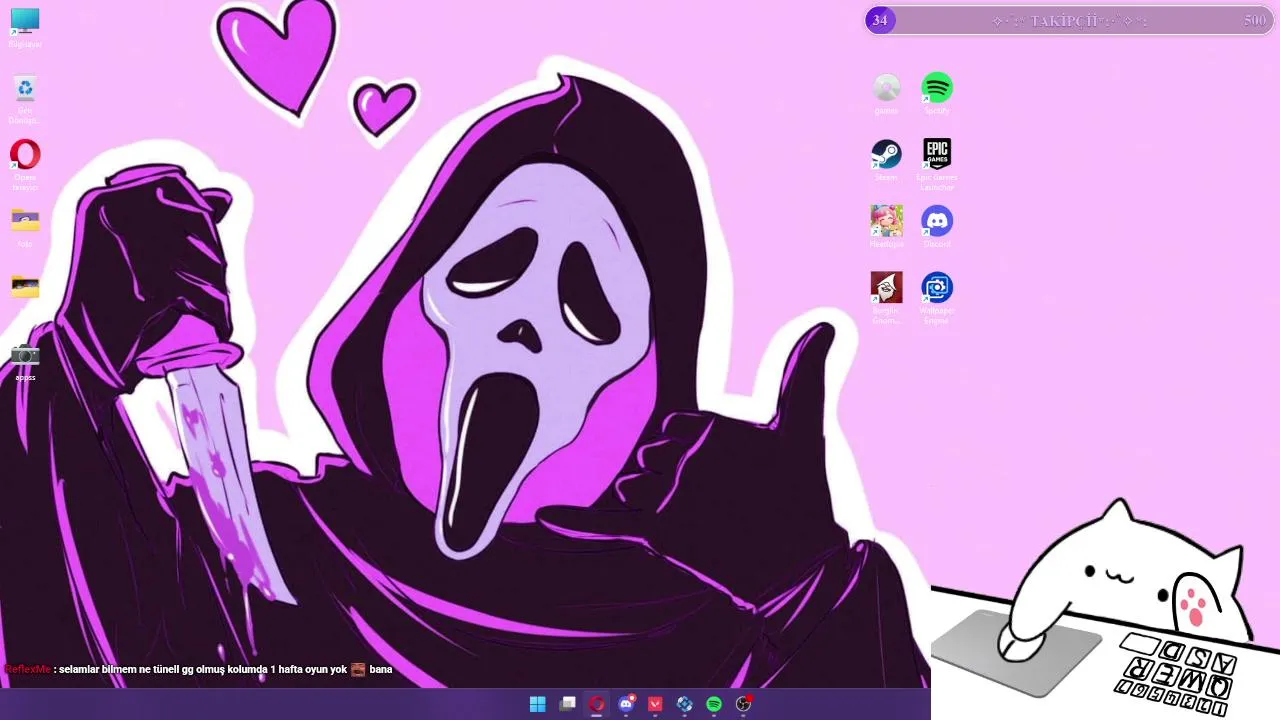This screenshot has height=720, width=1280.
Task: Select the Wallpaper Engine desktop shortcut
Action: [937, 297]
